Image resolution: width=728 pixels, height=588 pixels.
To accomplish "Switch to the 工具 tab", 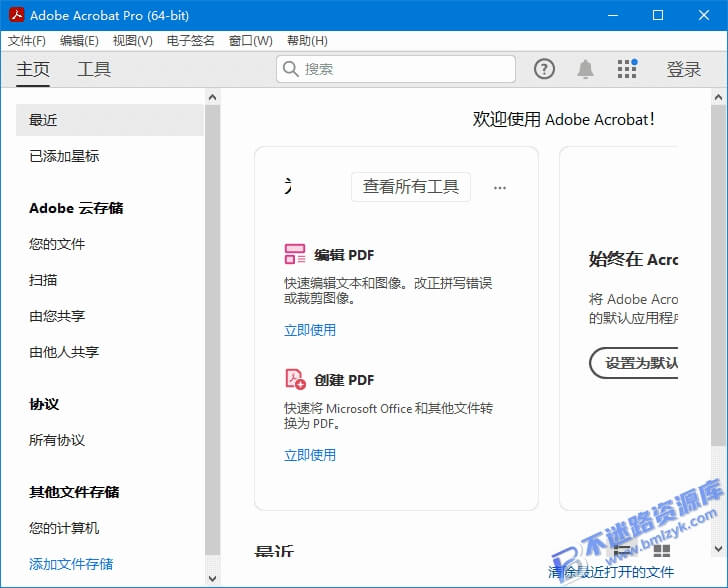I will point(94,69).
